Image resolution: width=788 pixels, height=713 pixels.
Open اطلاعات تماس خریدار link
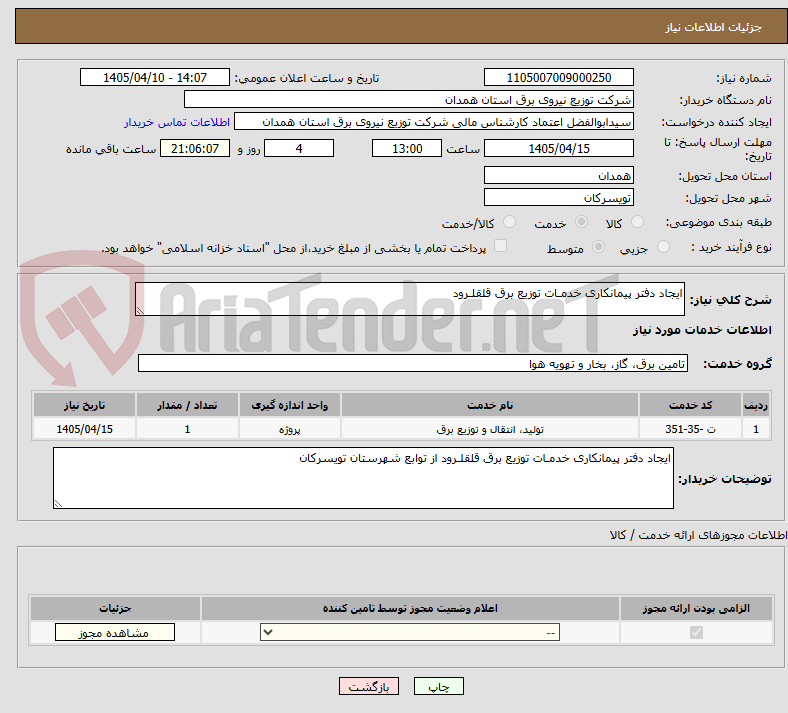click(177, 122)
